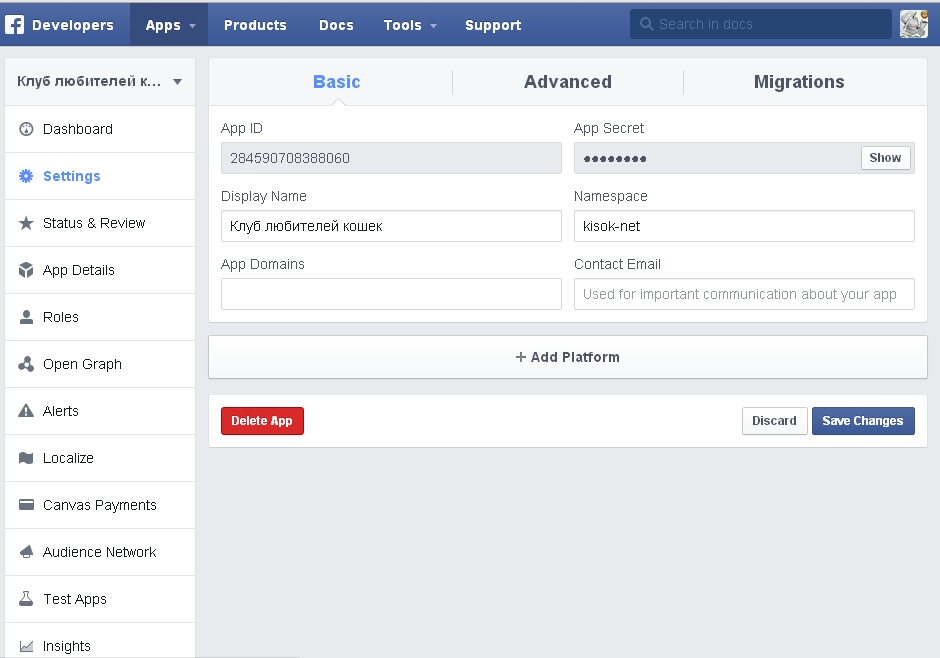Click the Insights chart icon
Screen dimensions: 940x658
point(26,646)
